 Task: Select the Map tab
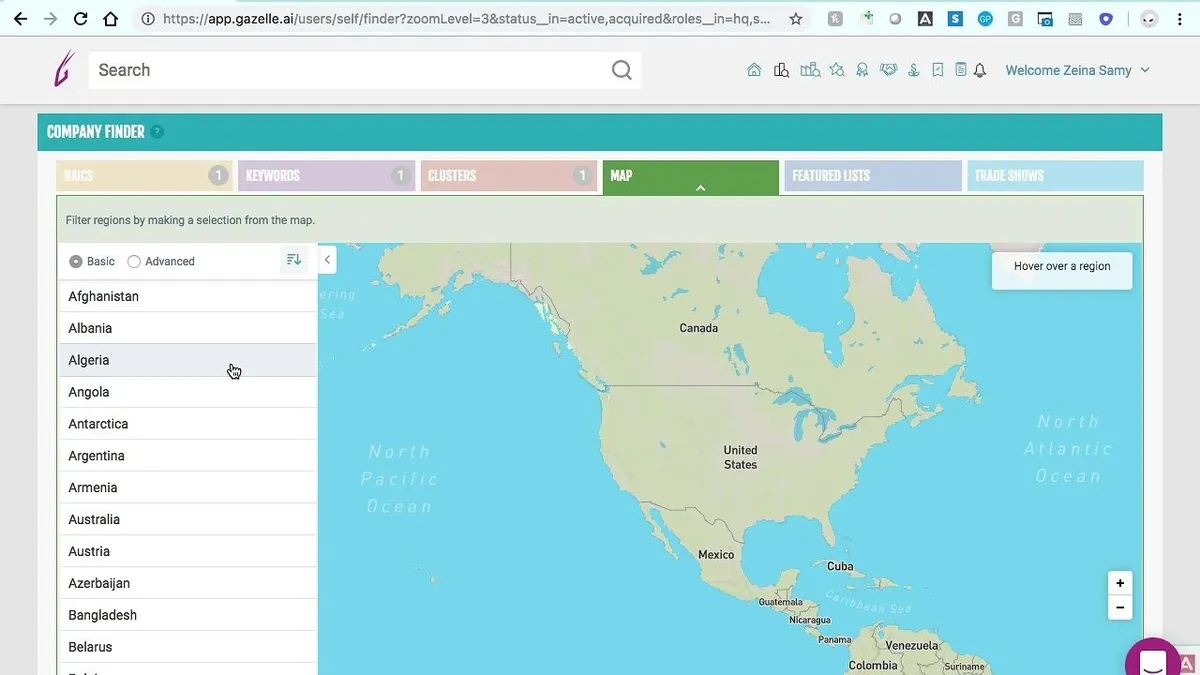(690, 177)
